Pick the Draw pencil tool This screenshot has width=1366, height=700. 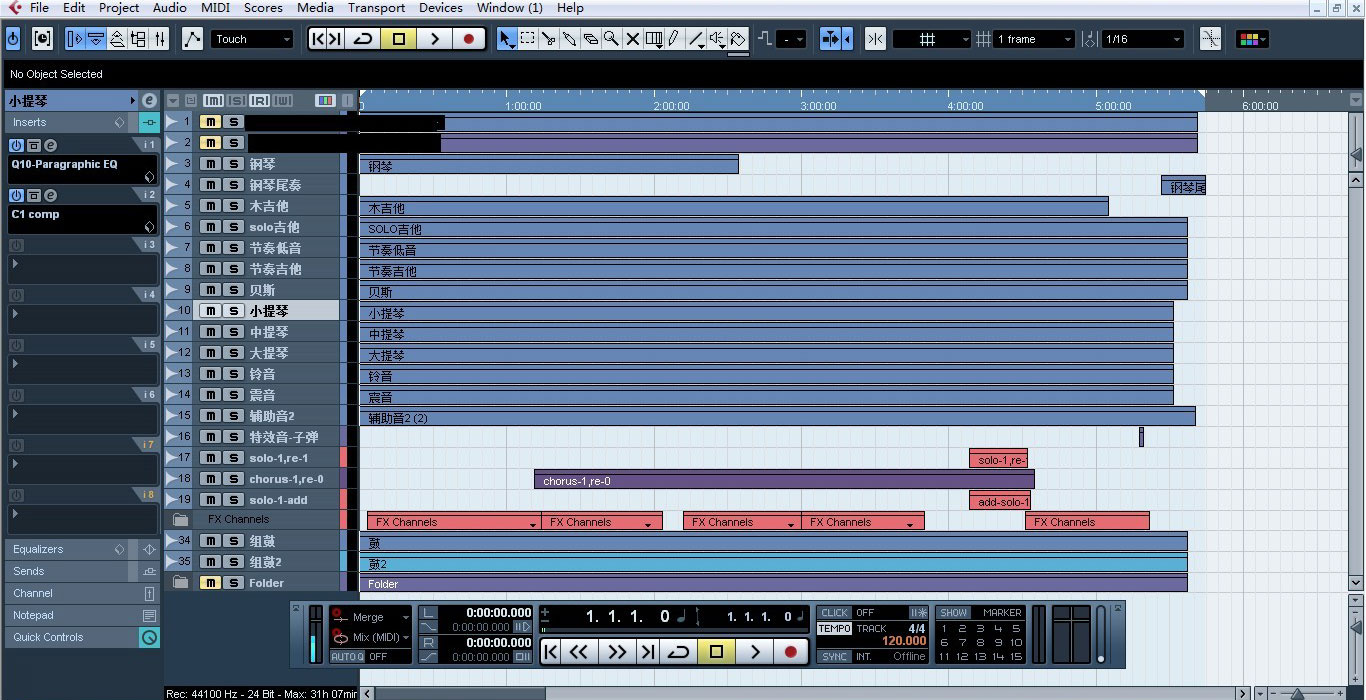[675, 39]
